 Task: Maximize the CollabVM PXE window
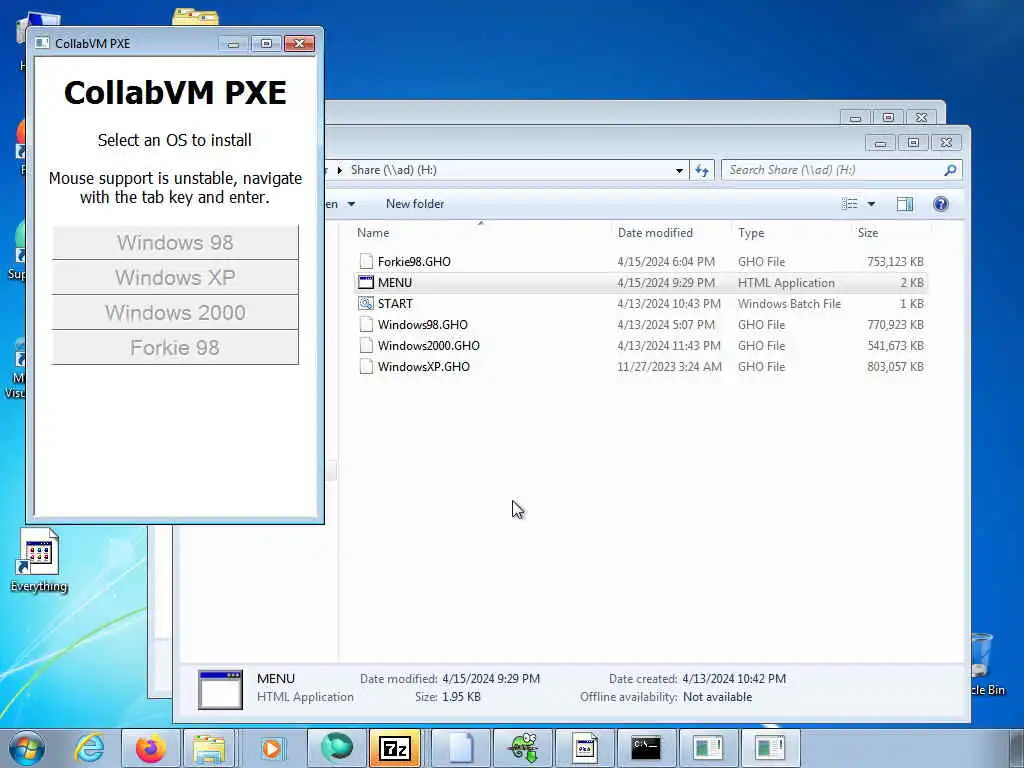point(266,44)
